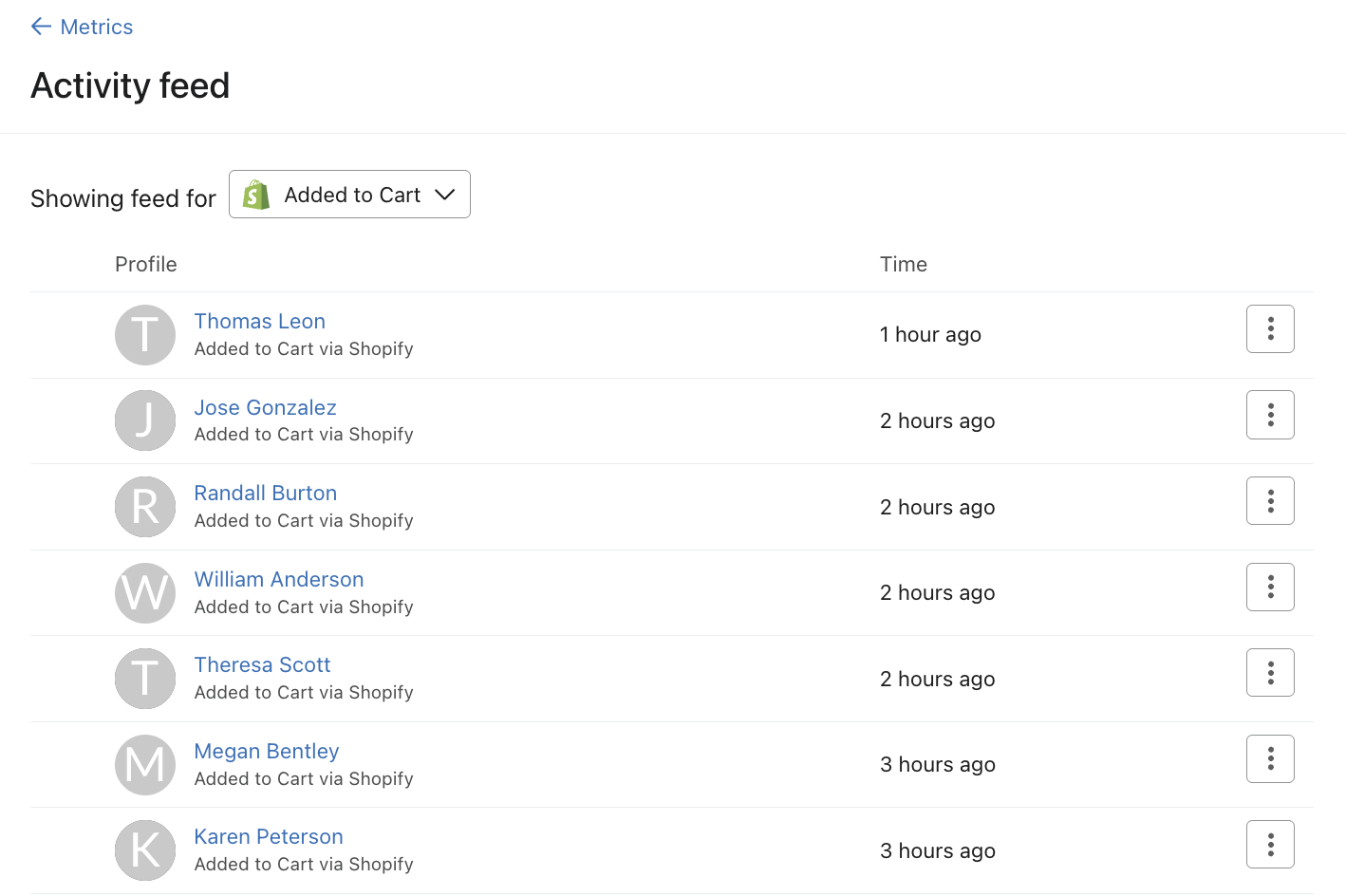Open the options menu for Jose Gonzalez
The width and height of the screenshot is (1346, 896).
click(1270, 415)
